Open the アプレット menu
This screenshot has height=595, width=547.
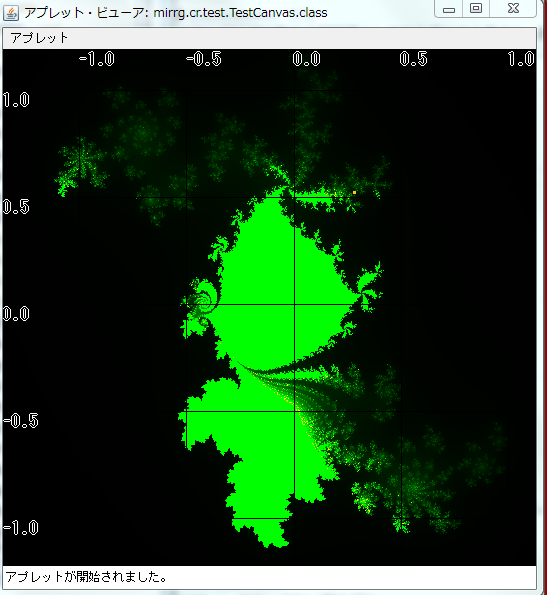click(39, 38)
